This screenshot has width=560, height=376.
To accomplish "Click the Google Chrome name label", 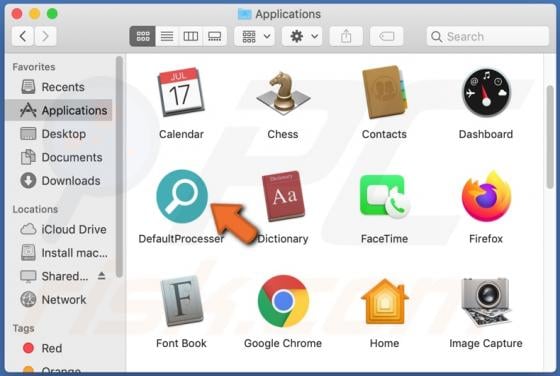I will pyautogui.click(x=283, y=344).
